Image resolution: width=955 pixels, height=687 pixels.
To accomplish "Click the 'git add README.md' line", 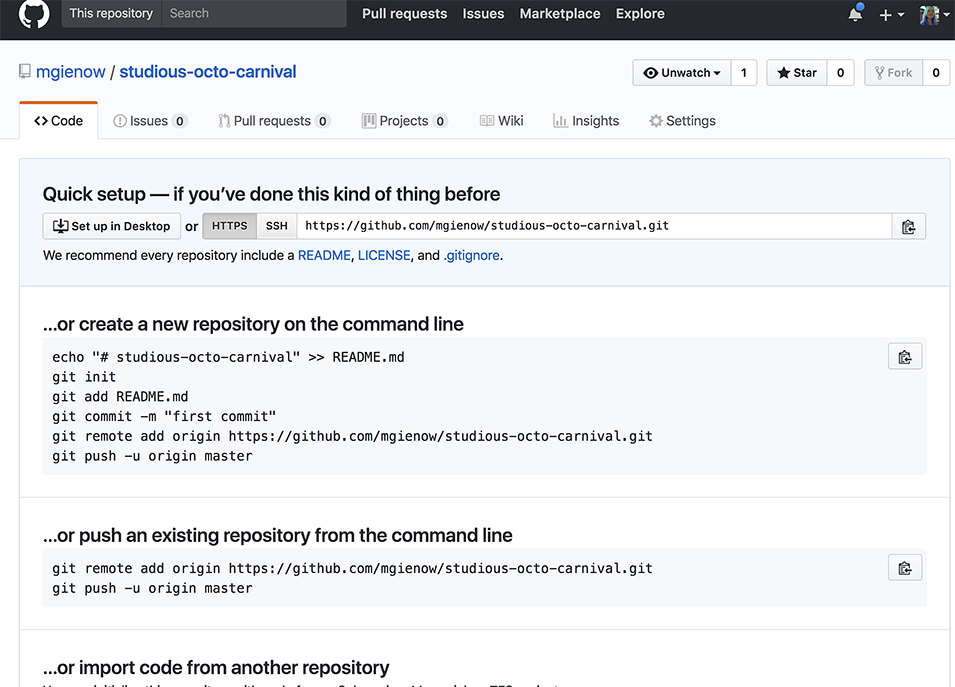I will pyautogui.click(x=120, y=396).
